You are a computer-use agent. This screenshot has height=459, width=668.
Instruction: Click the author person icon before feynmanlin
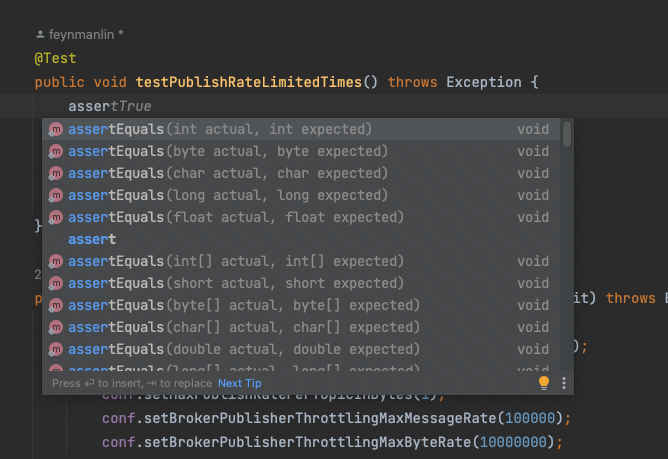coord(40,35)
